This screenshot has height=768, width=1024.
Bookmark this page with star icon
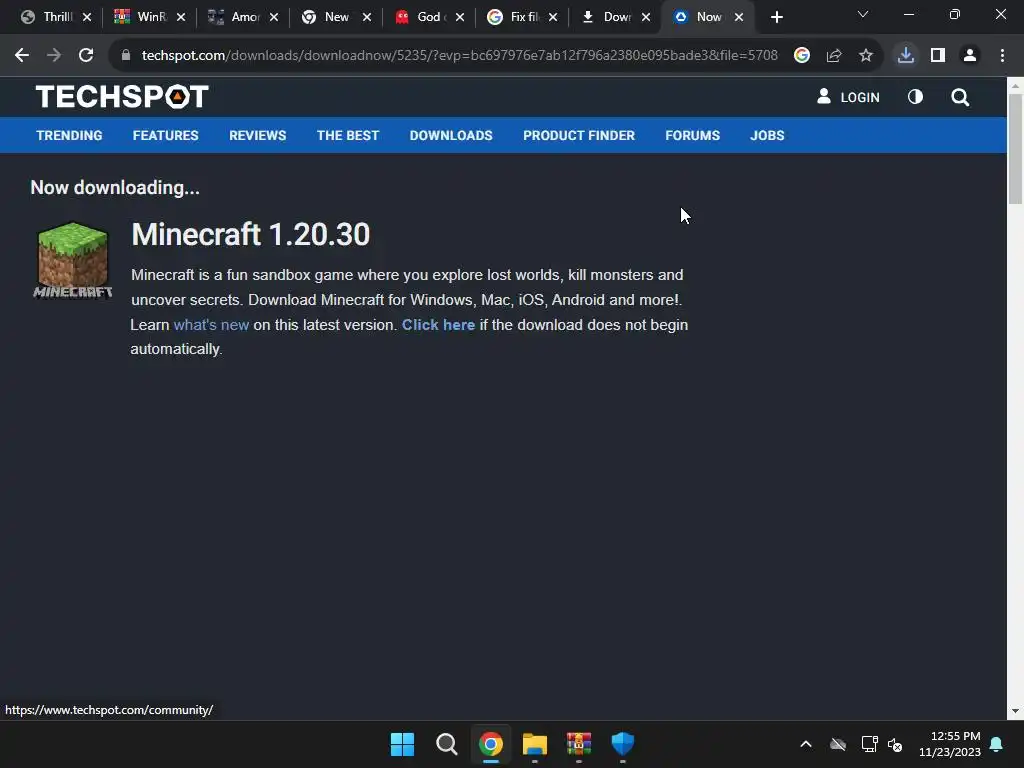(866, 56)
